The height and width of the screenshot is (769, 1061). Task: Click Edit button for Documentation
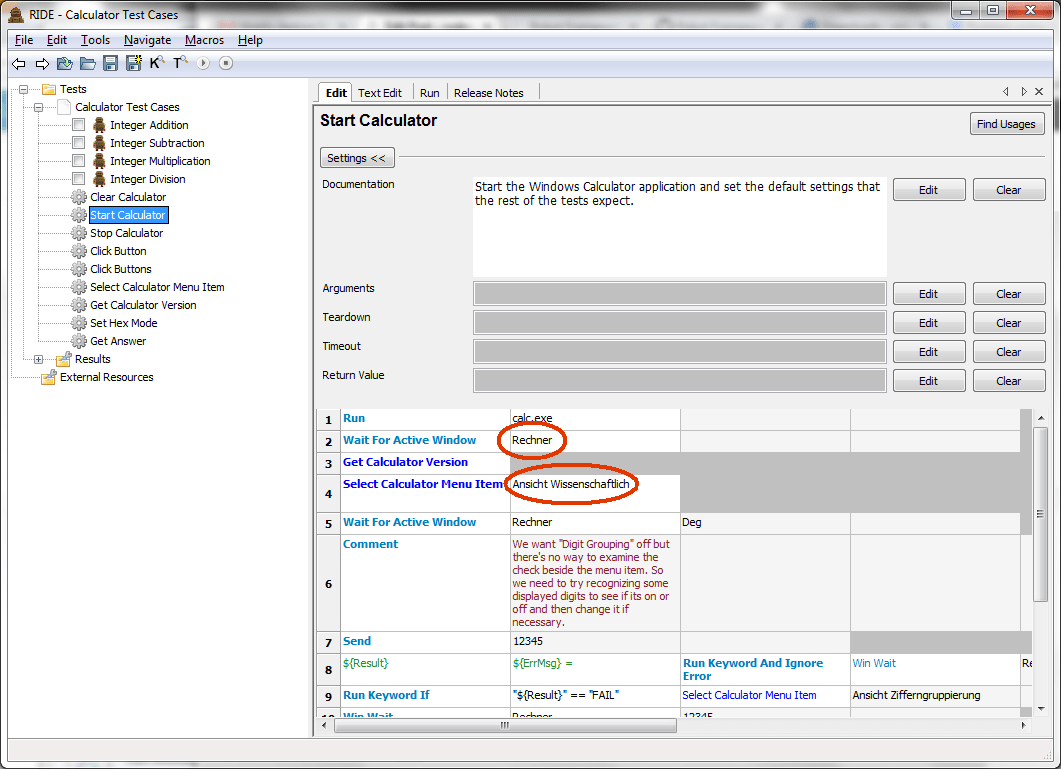click(928, 190)
